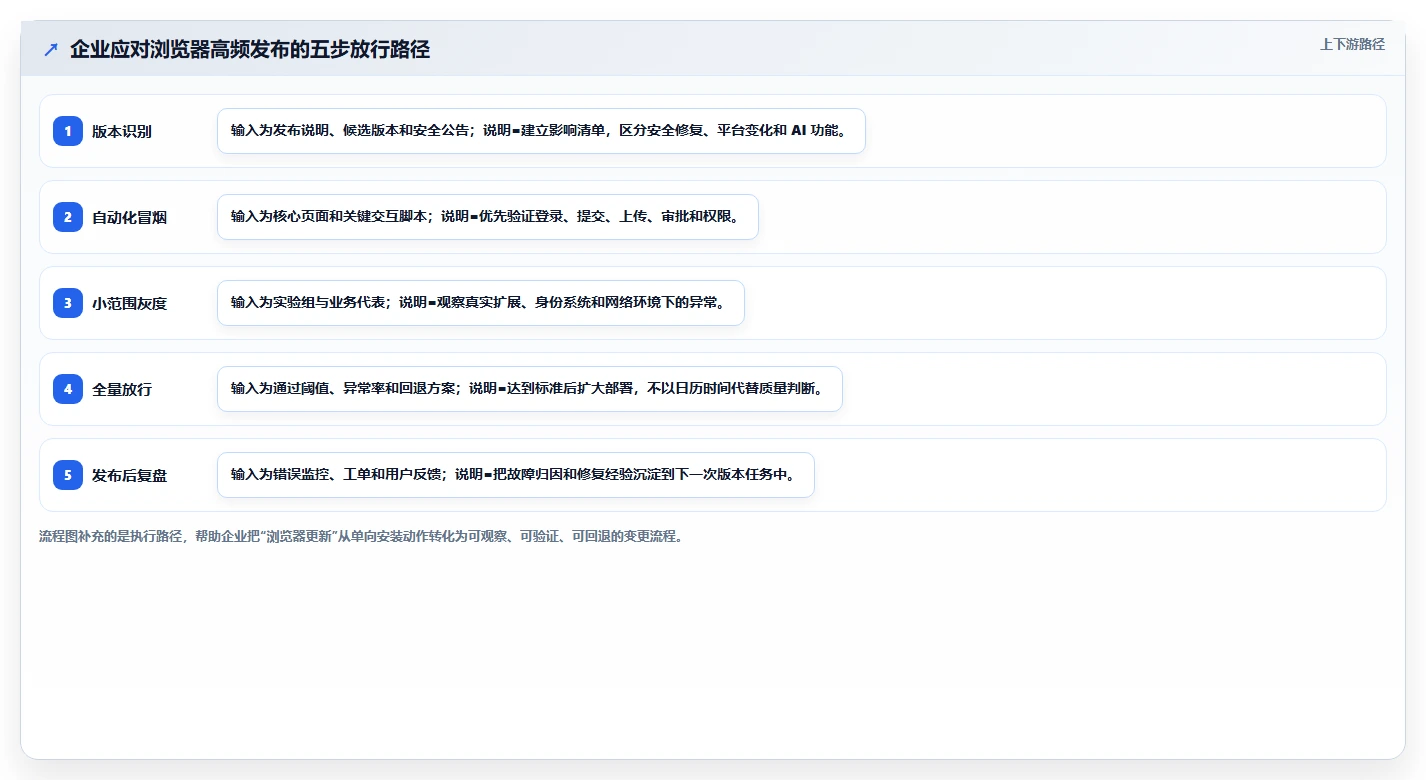
Task: Click the 上下游路径 label in header
Action: click(1352, 44)
